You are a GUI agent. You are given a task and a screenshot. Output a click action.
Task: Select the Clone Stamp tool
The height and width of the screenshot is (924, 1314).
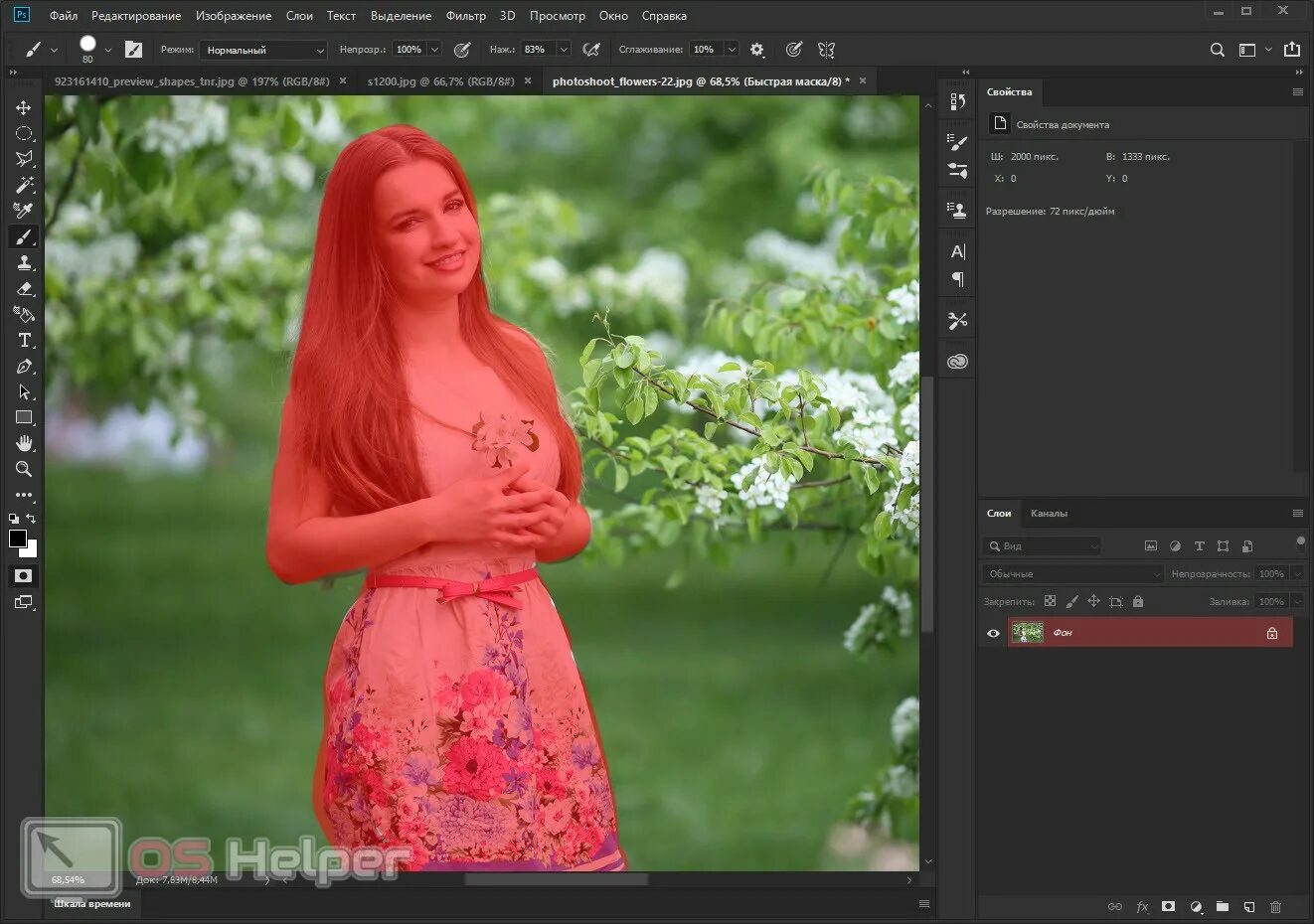(x=24, y=262)
